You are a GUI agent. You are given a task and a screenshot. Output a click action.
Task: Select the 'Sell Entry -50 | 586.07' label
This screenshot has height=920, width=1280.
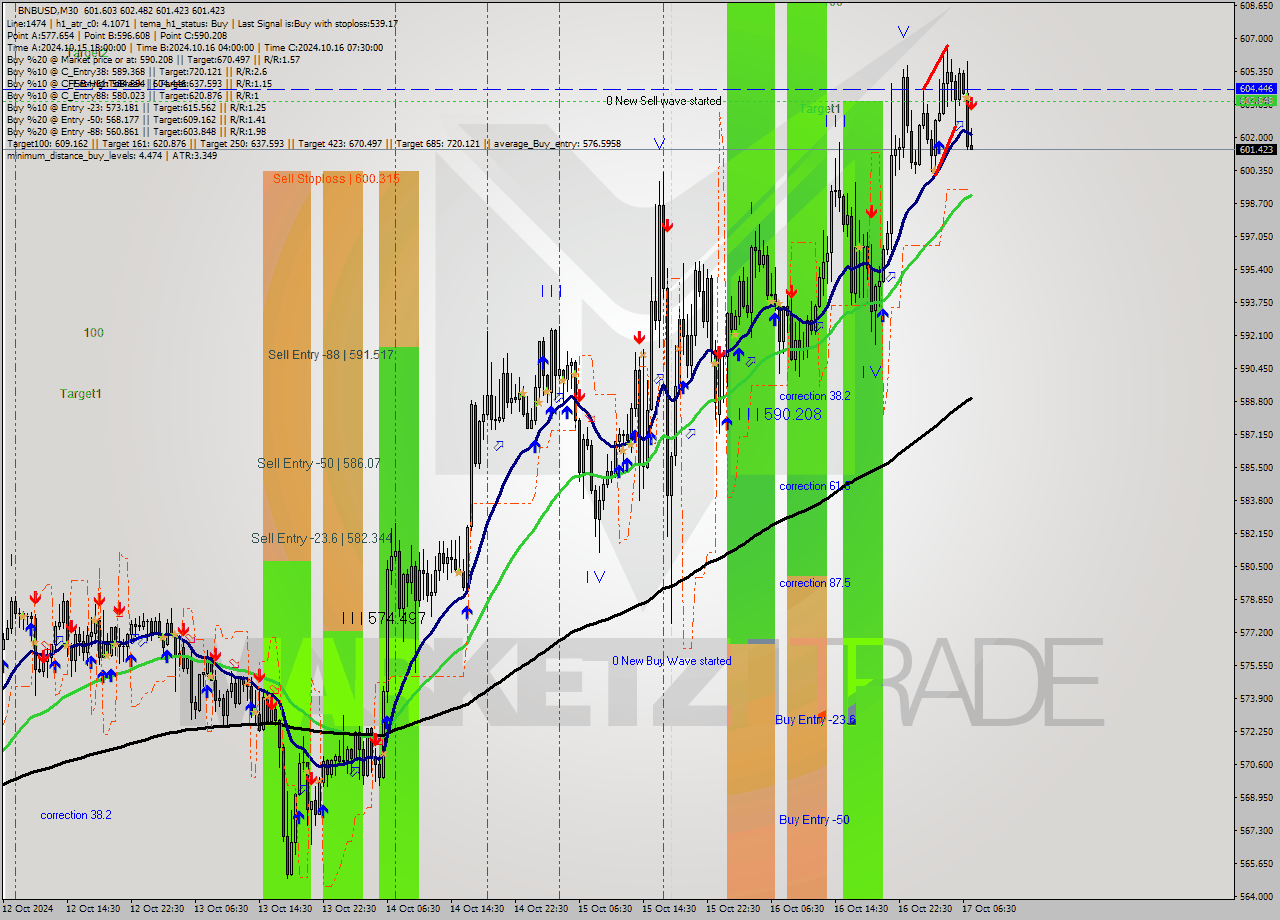coord(319,463)
